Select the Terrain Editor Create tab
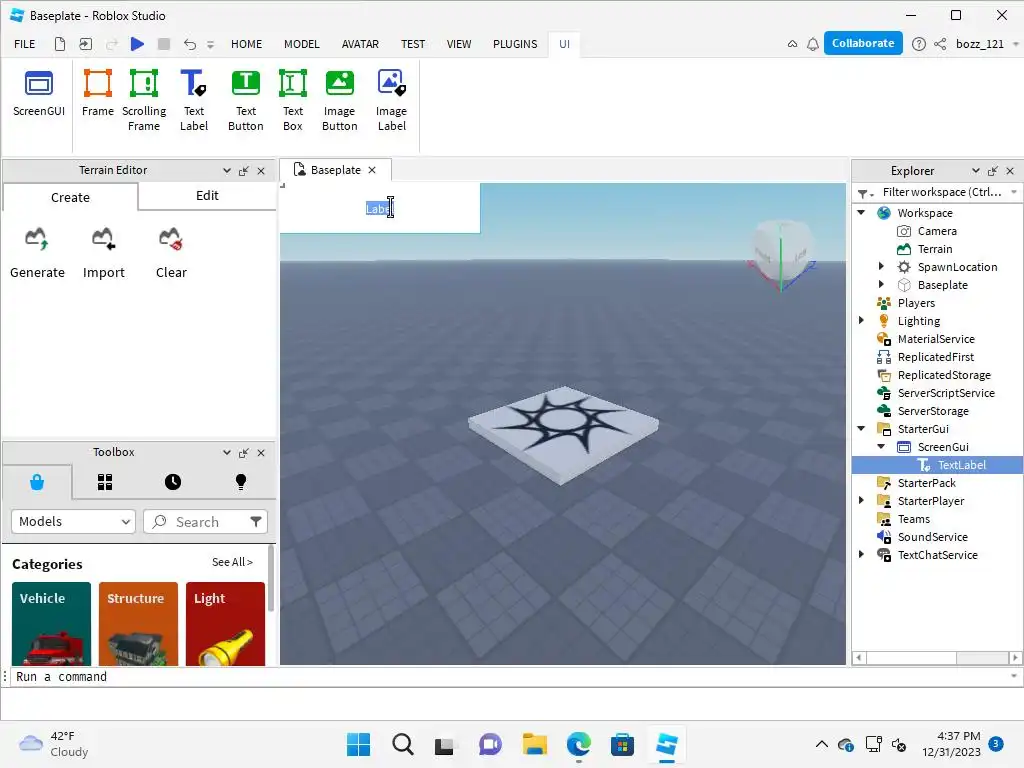Viewport: 1024px width, 768px height. point(70,197)
